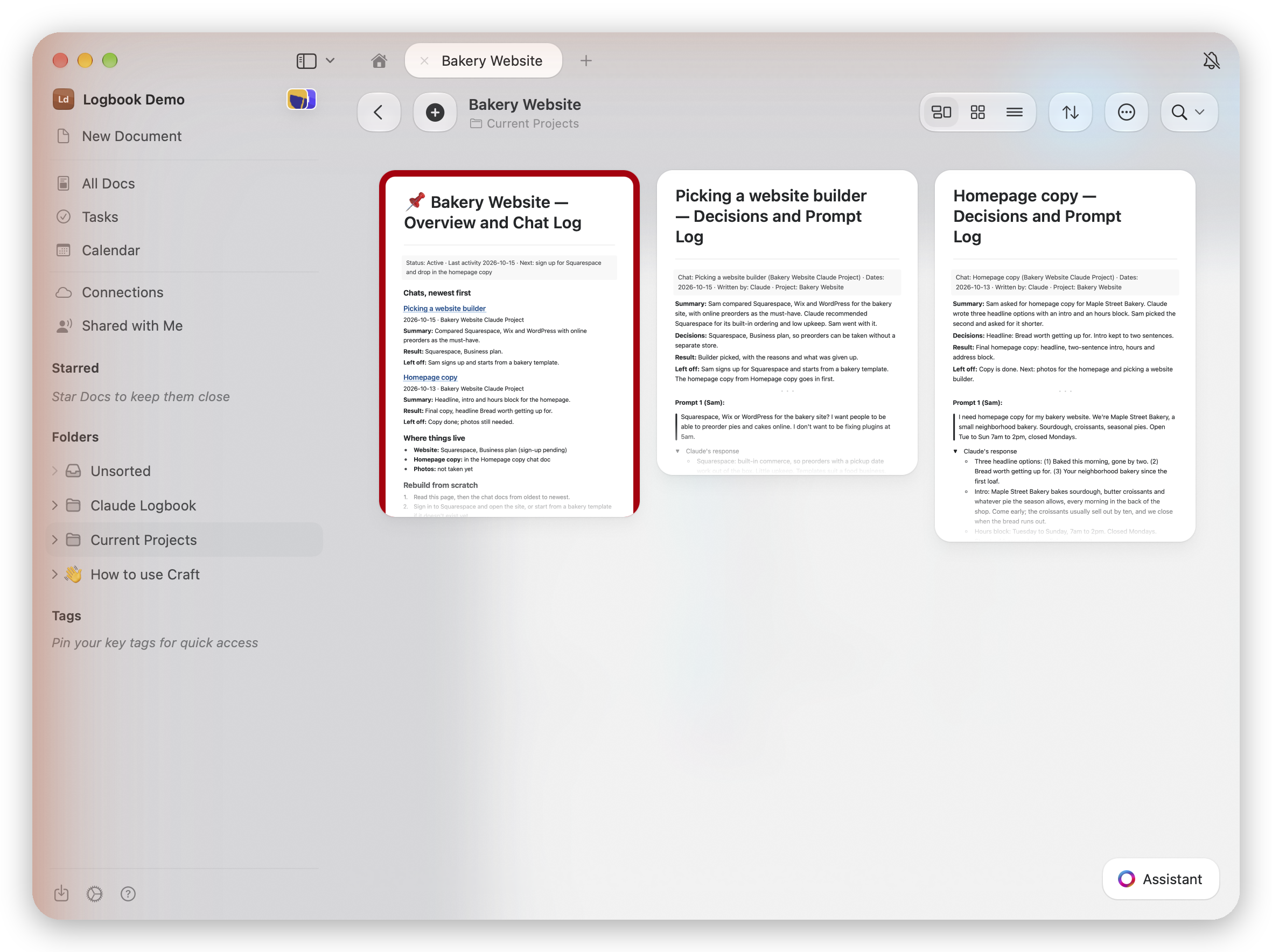Click the back arrow button
Image resolution: width=1272 pixels, height=952 pixels.
(379, 112)
